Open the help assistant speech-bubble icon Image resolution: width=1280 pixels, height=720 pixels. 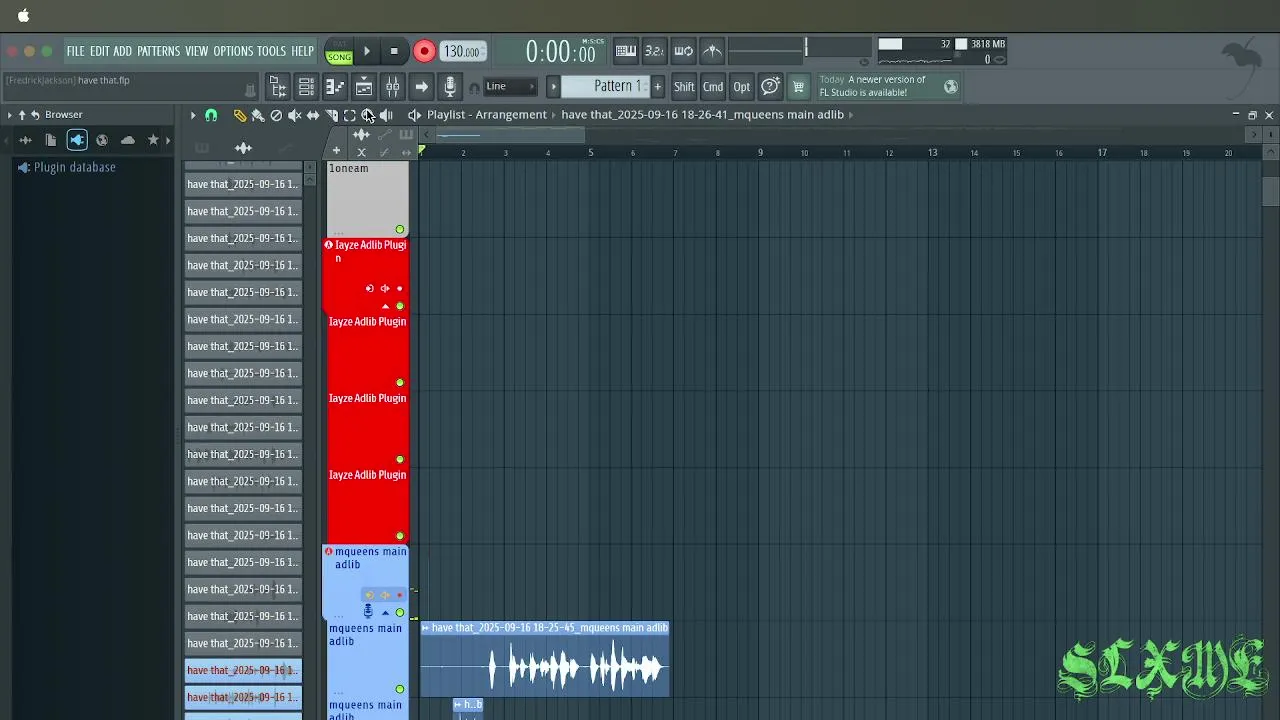coord(770,87)
